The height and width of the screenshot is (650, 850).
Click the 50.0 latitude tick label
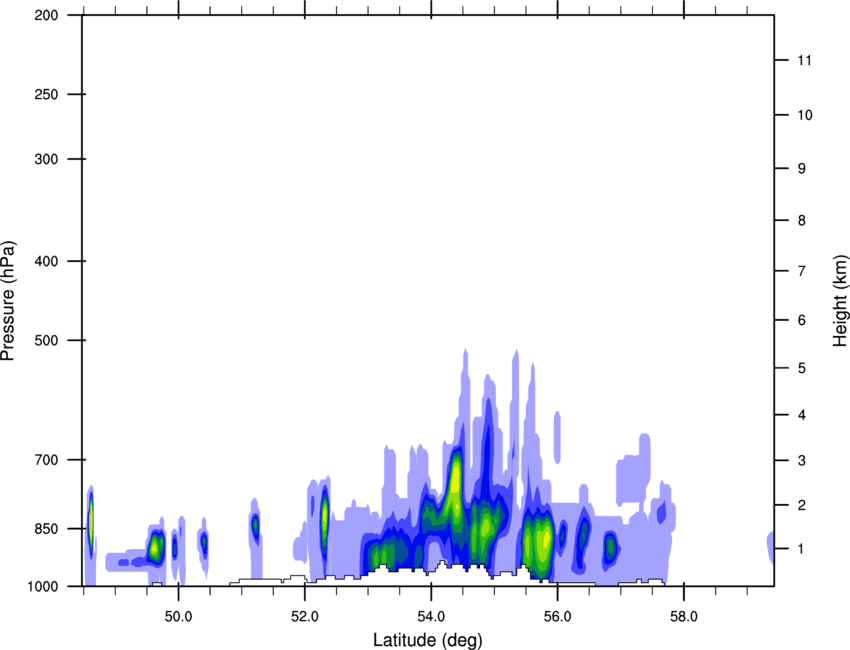[178, 617]
